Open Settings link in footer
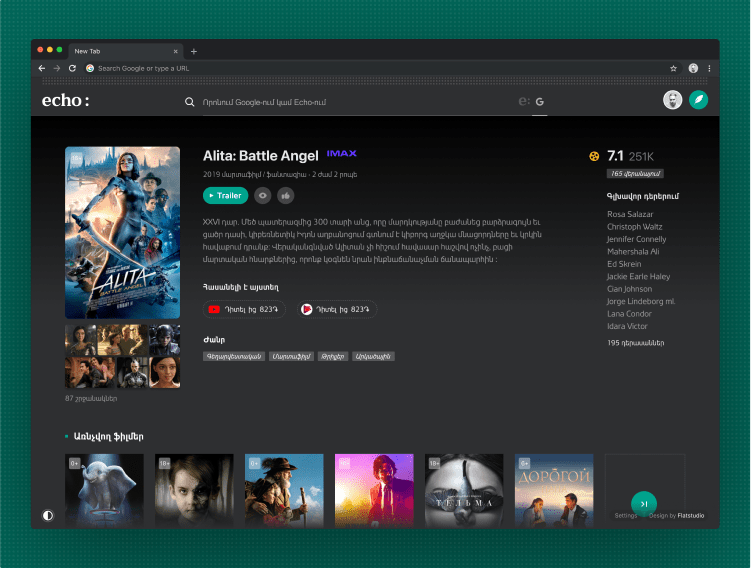 (x=626, y=516)
